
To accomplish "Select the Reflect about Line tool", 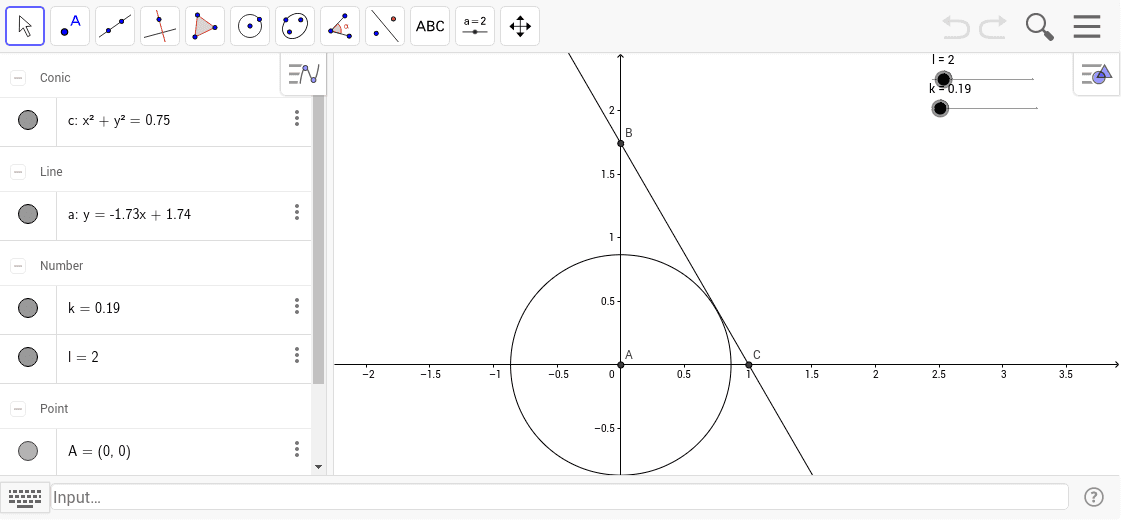I will [x=385, y=26].
